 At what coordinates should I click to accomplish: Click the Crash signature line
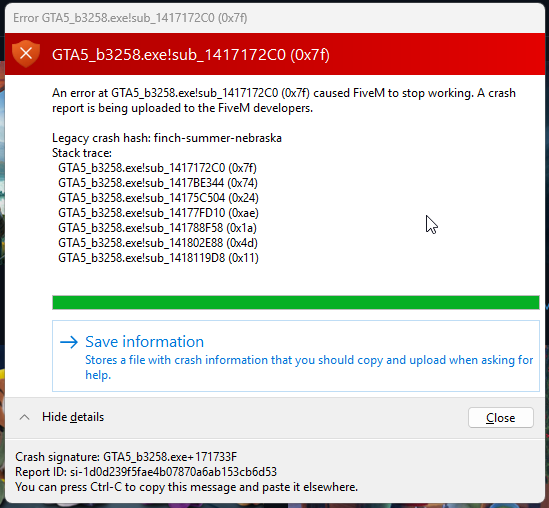coord(126,457)
